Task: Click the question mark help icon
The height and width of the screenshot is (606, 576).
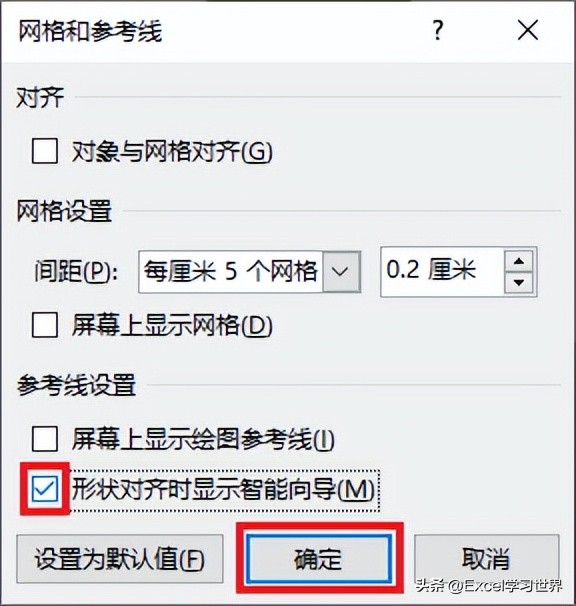Action: pos(438,31)
